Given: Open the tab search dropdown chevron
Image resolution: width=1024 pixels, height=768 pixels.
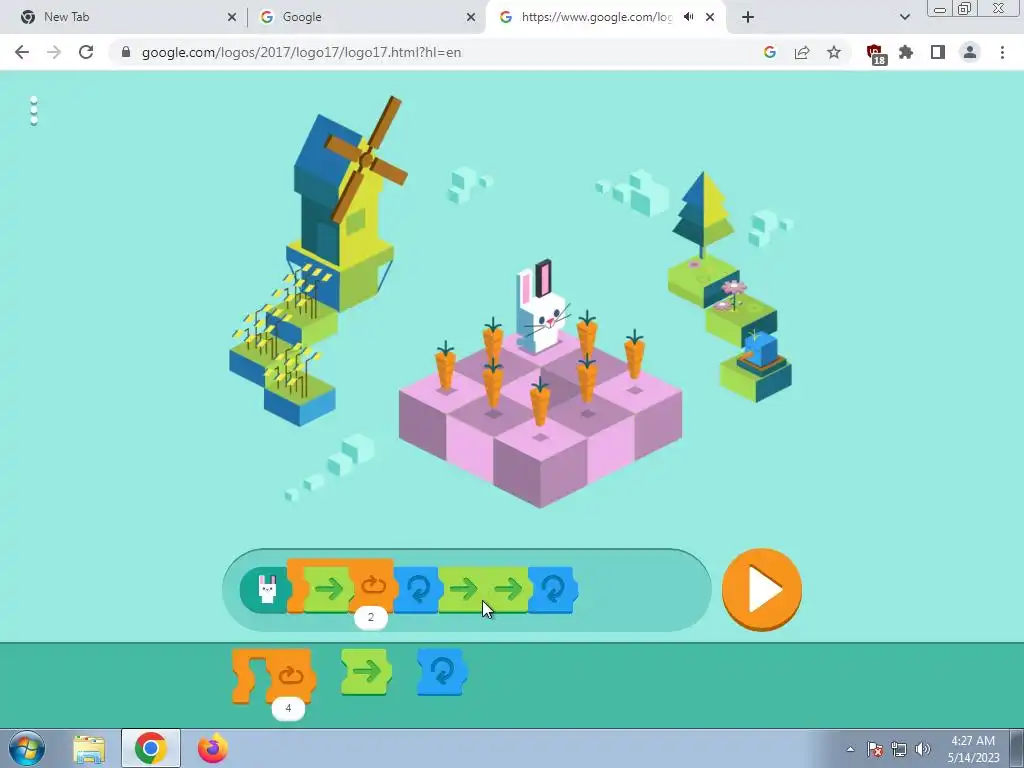Looking at the screenshot, I should point(904,17).
